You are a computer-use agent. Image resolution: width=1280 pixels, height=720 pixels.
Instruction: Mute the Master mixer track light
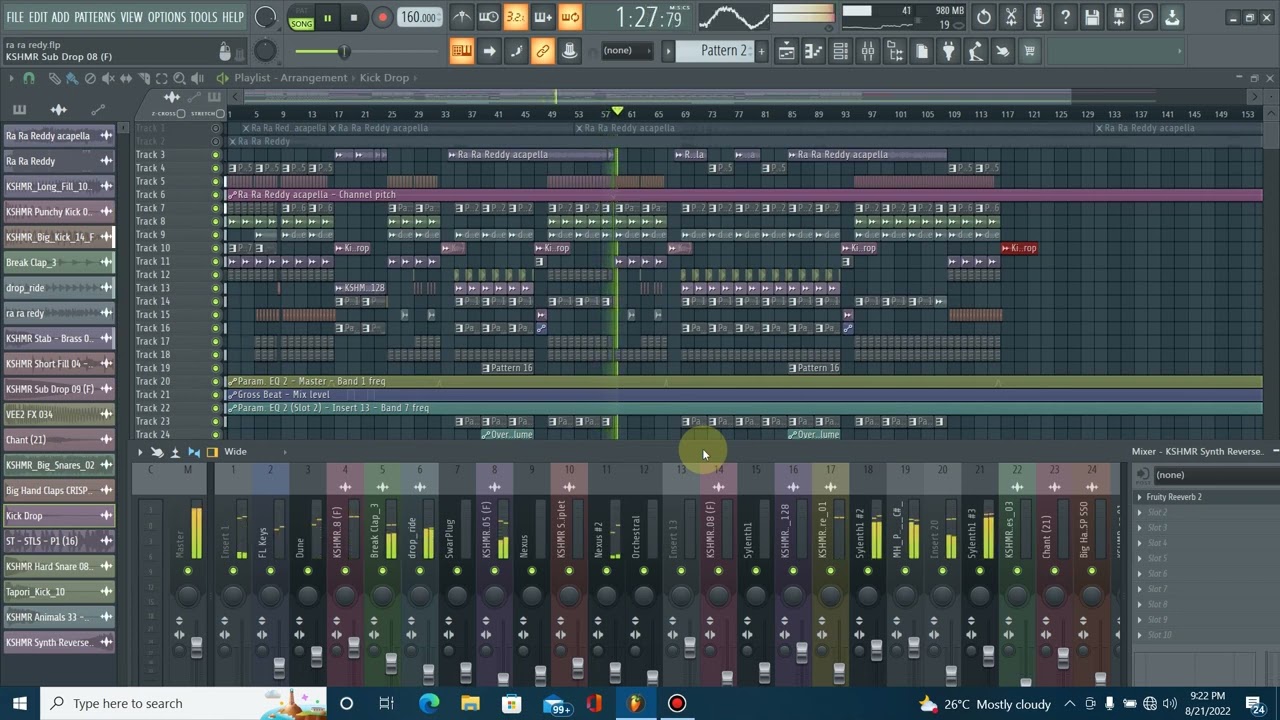(187, 571)
